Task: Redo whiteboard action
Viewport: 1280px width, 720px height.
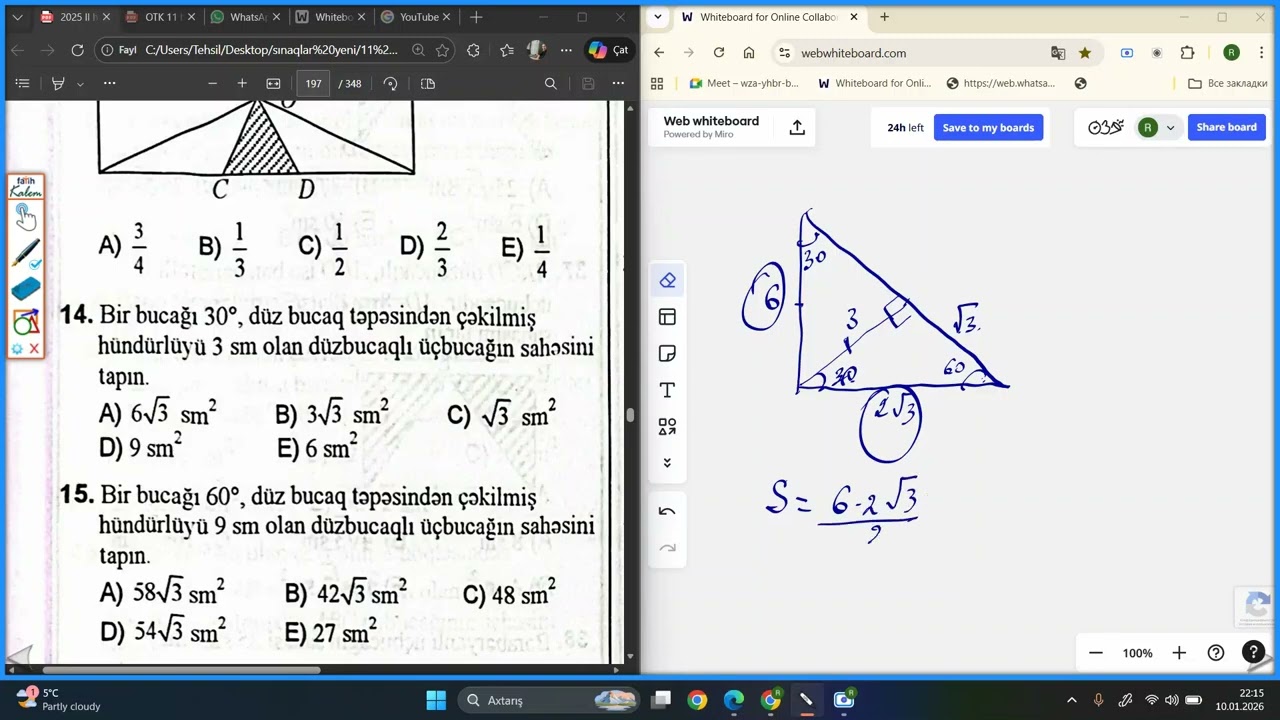Action: [668, 548]
